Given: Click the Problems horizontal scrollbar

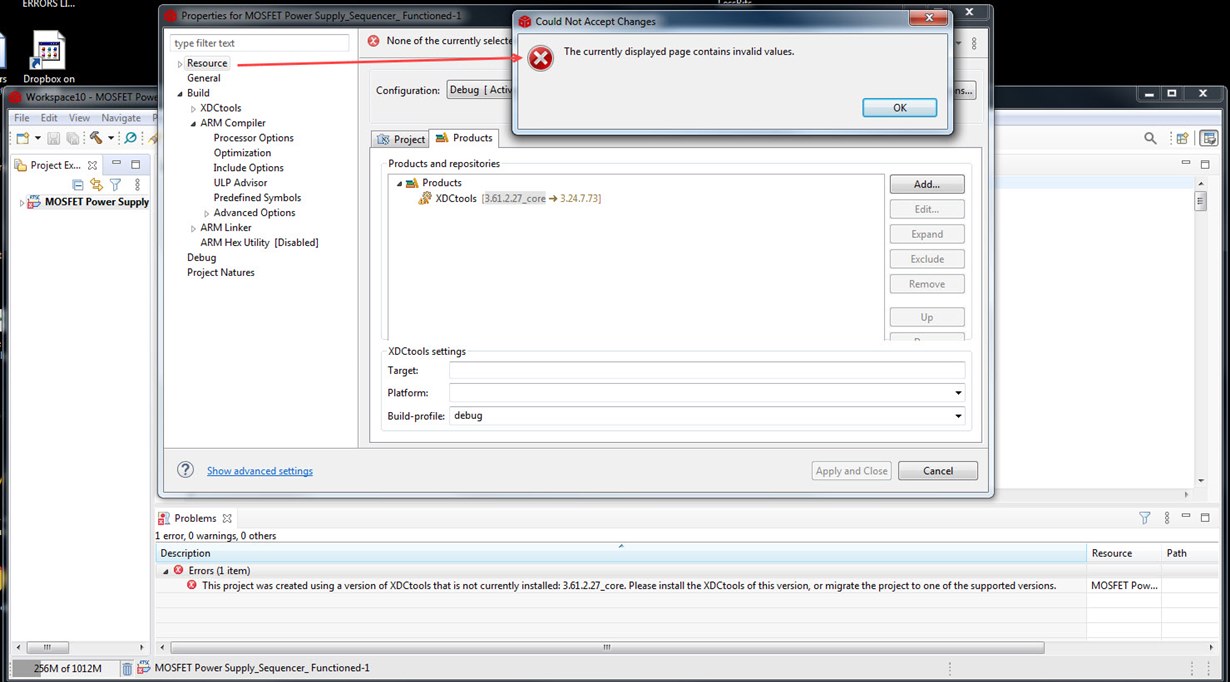Looking at the screenshot, I should click(x=606, y=647).
